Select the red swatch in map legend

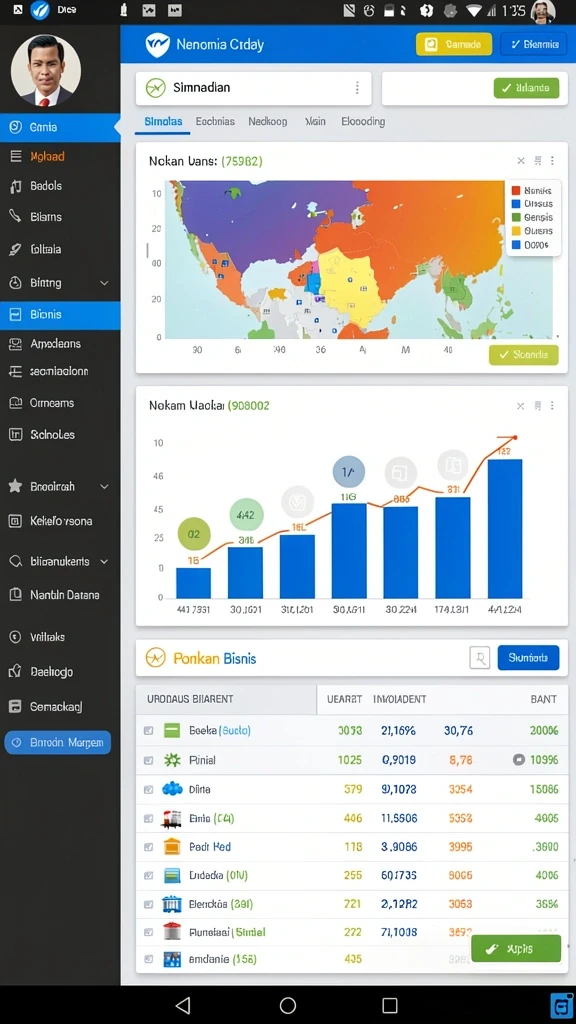point(516,191)
